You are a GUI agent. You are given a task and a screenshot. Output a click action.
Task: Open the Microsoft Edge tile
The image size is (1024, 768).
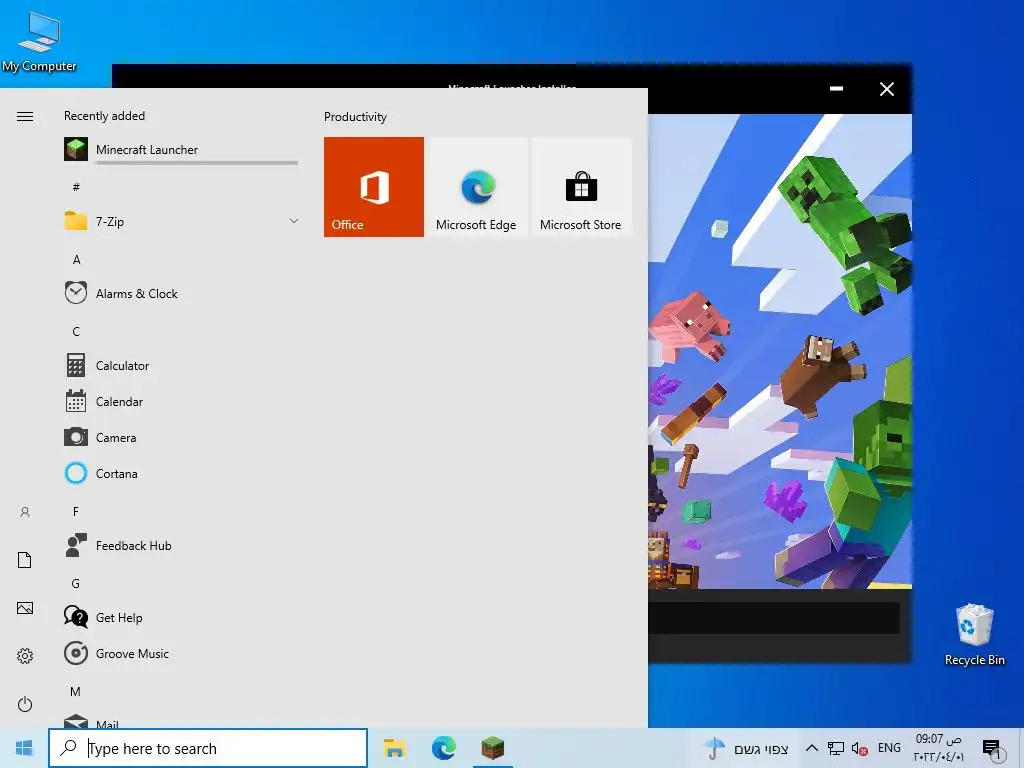point(476,187)
